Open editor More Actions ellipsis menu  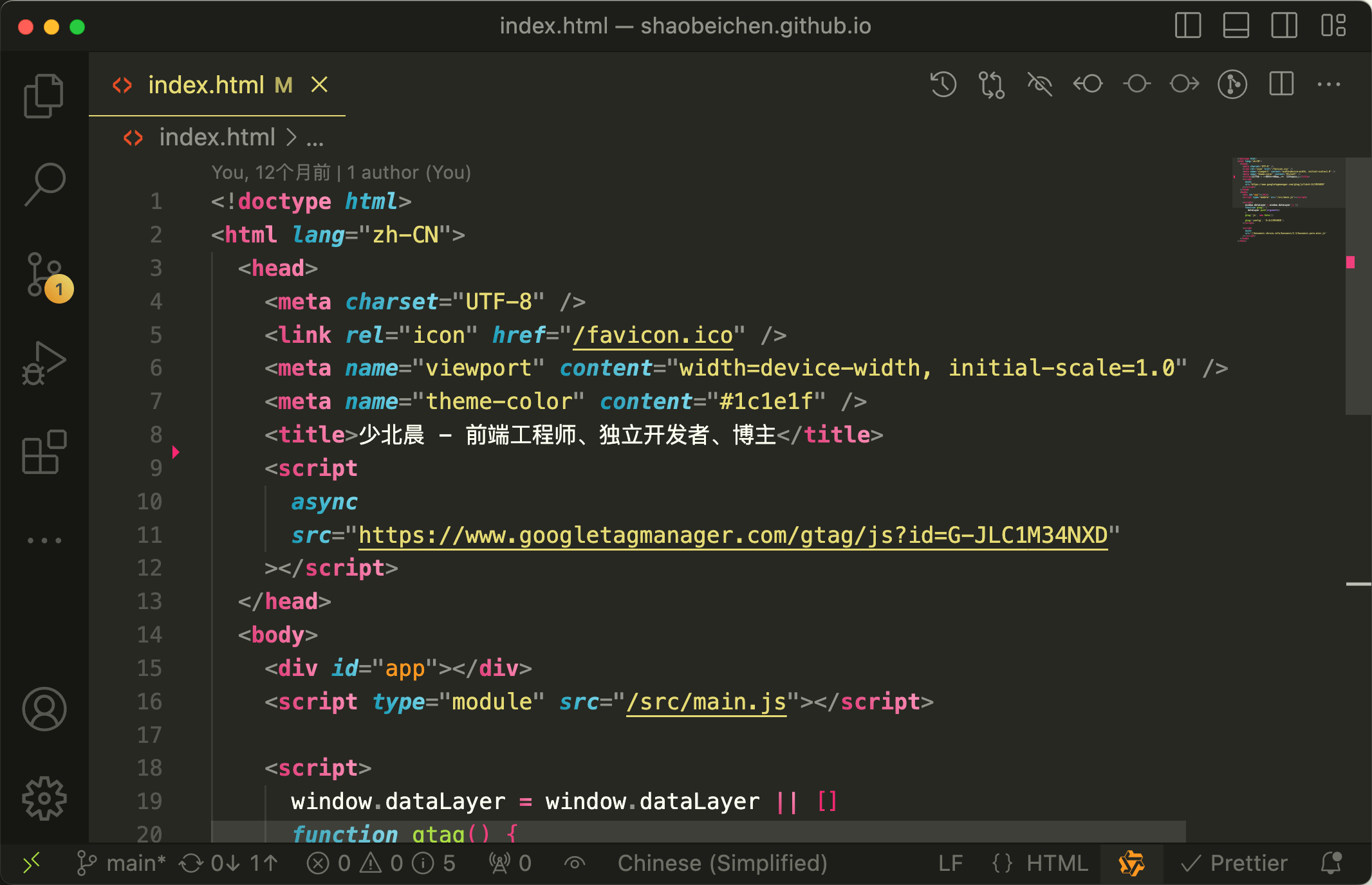[x=1329, y=84]
